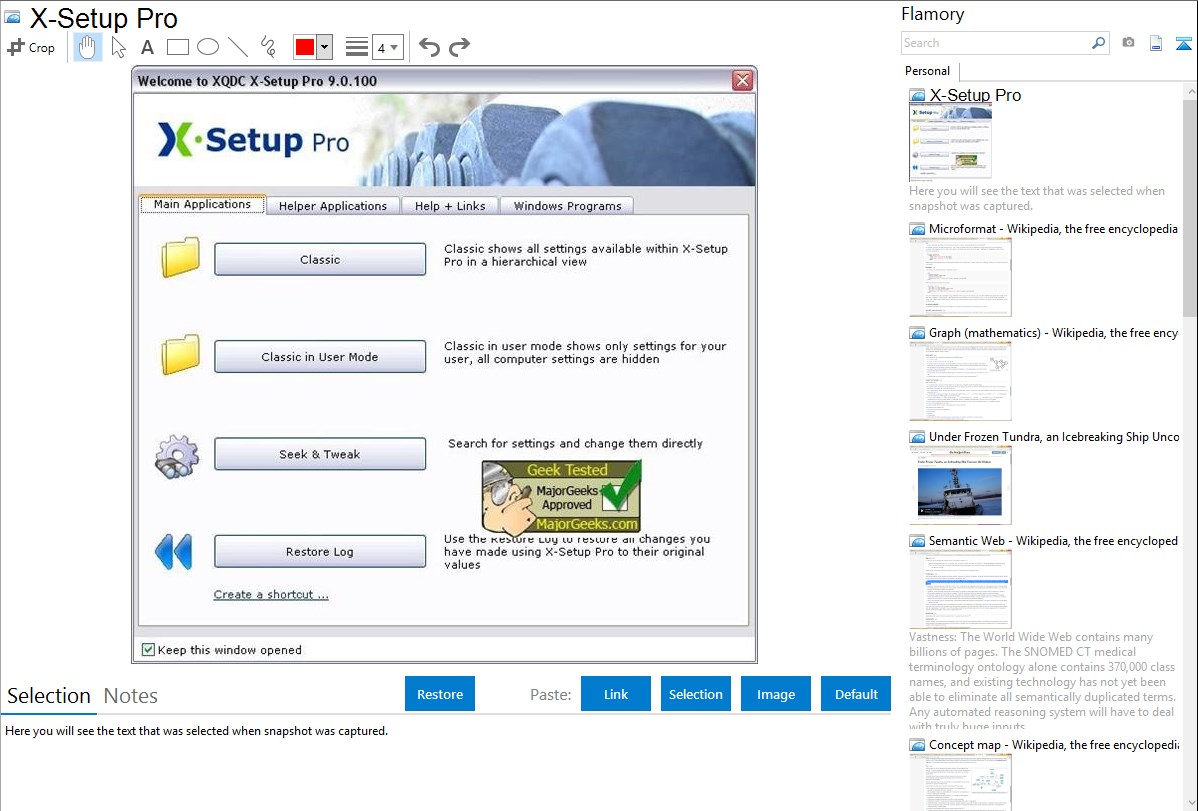This screenshot has width=1198, height=811.
Task: Switch to the Selection tab
Action: point(49,696)
